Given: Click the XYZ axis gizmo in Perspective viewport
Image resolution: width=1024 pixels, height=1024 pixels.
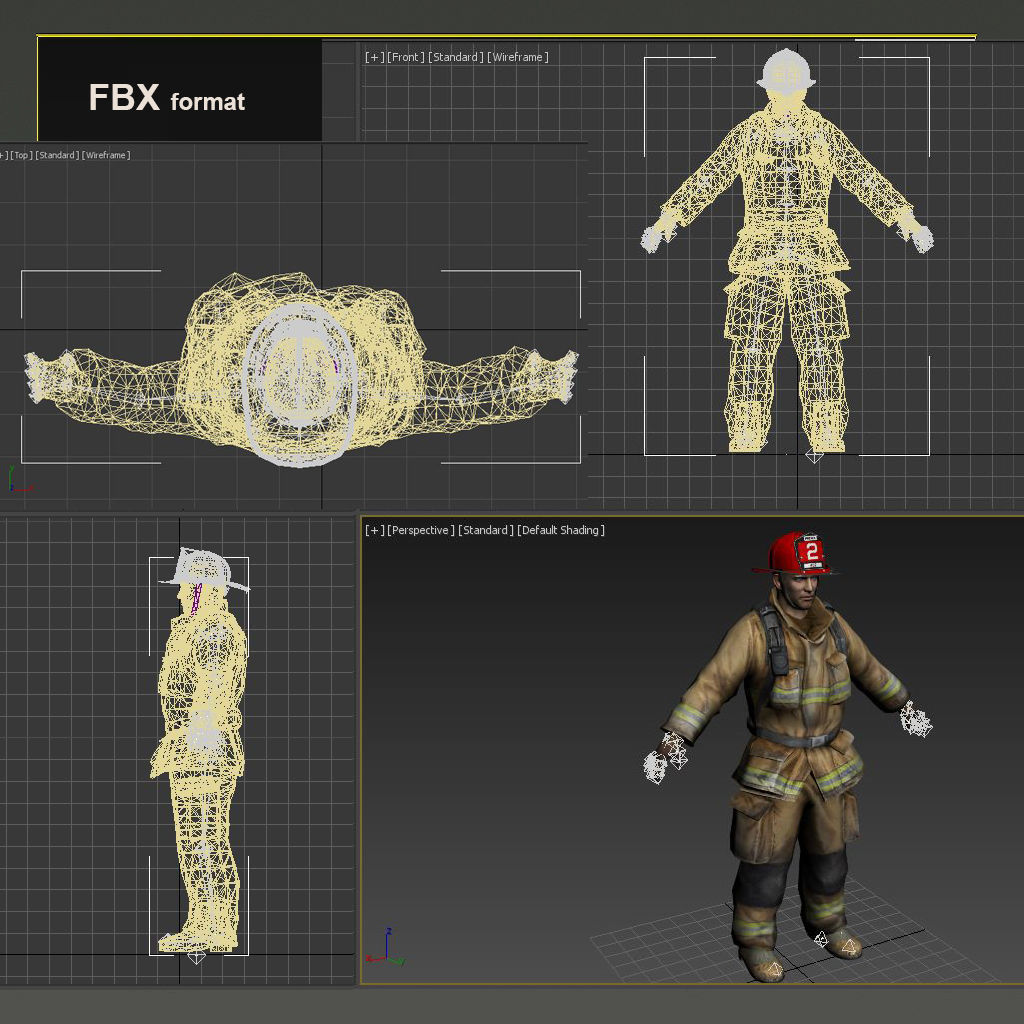Looking at the screenshot, I should [x=386, y=948].
